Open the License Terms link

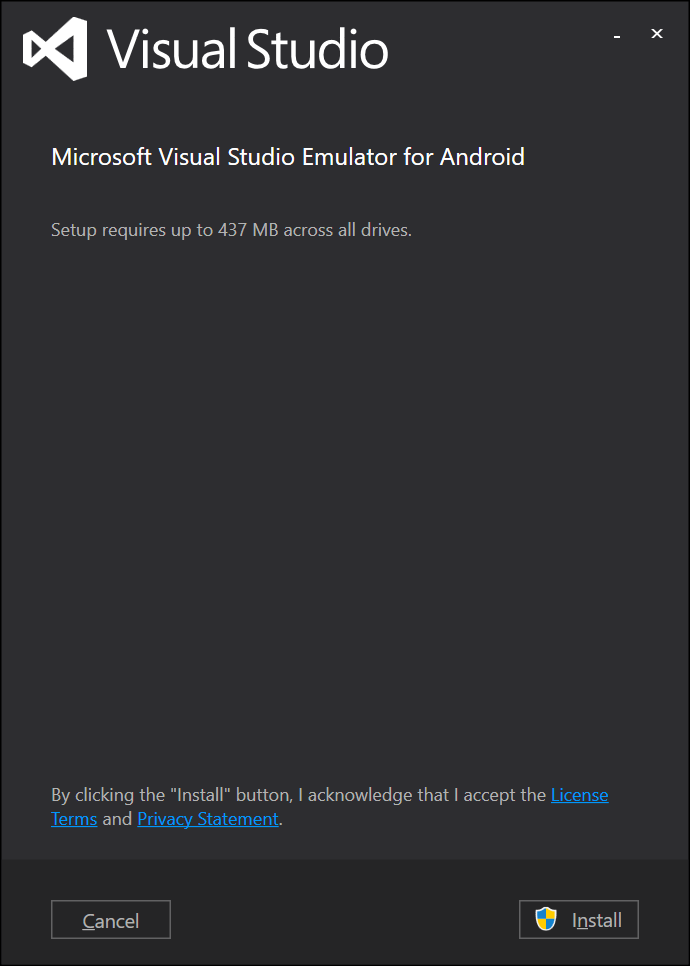coord(579,795)
